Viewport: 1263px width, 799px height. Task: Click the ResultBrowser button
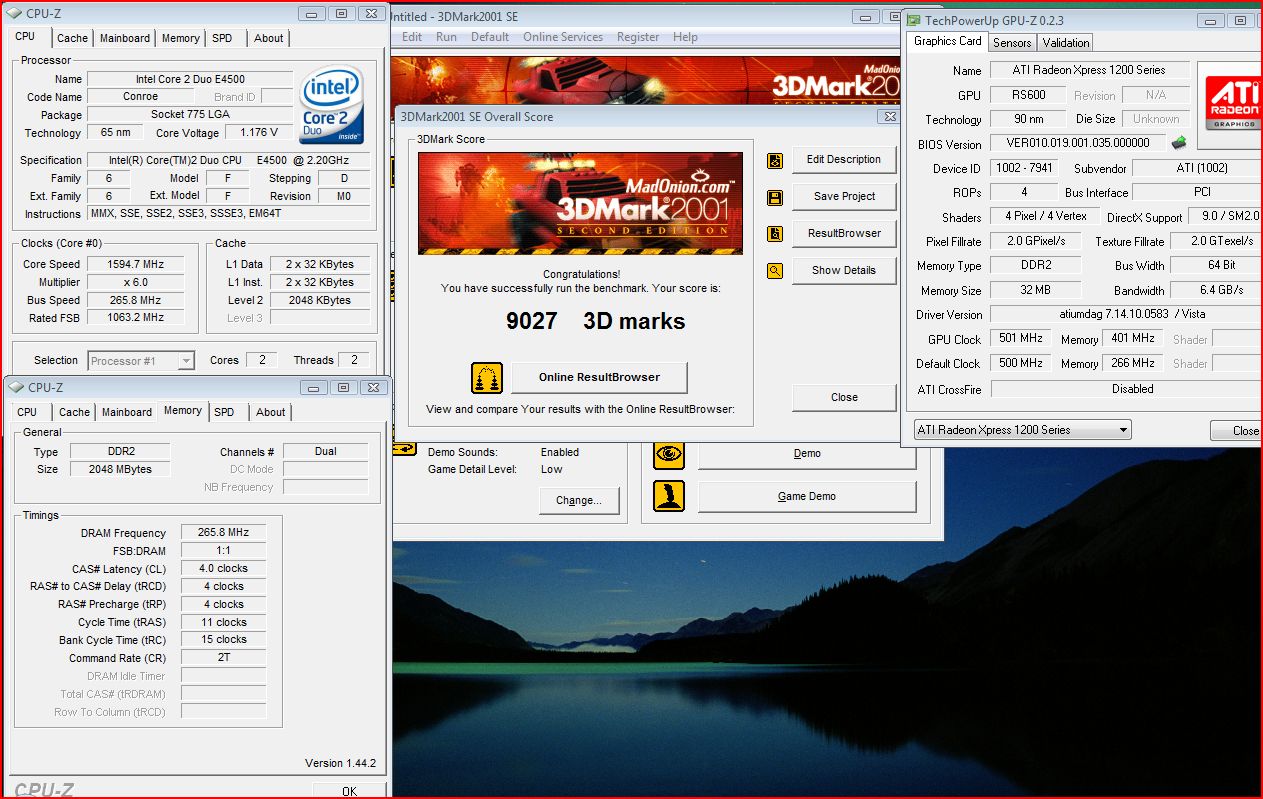click(844, 234)
